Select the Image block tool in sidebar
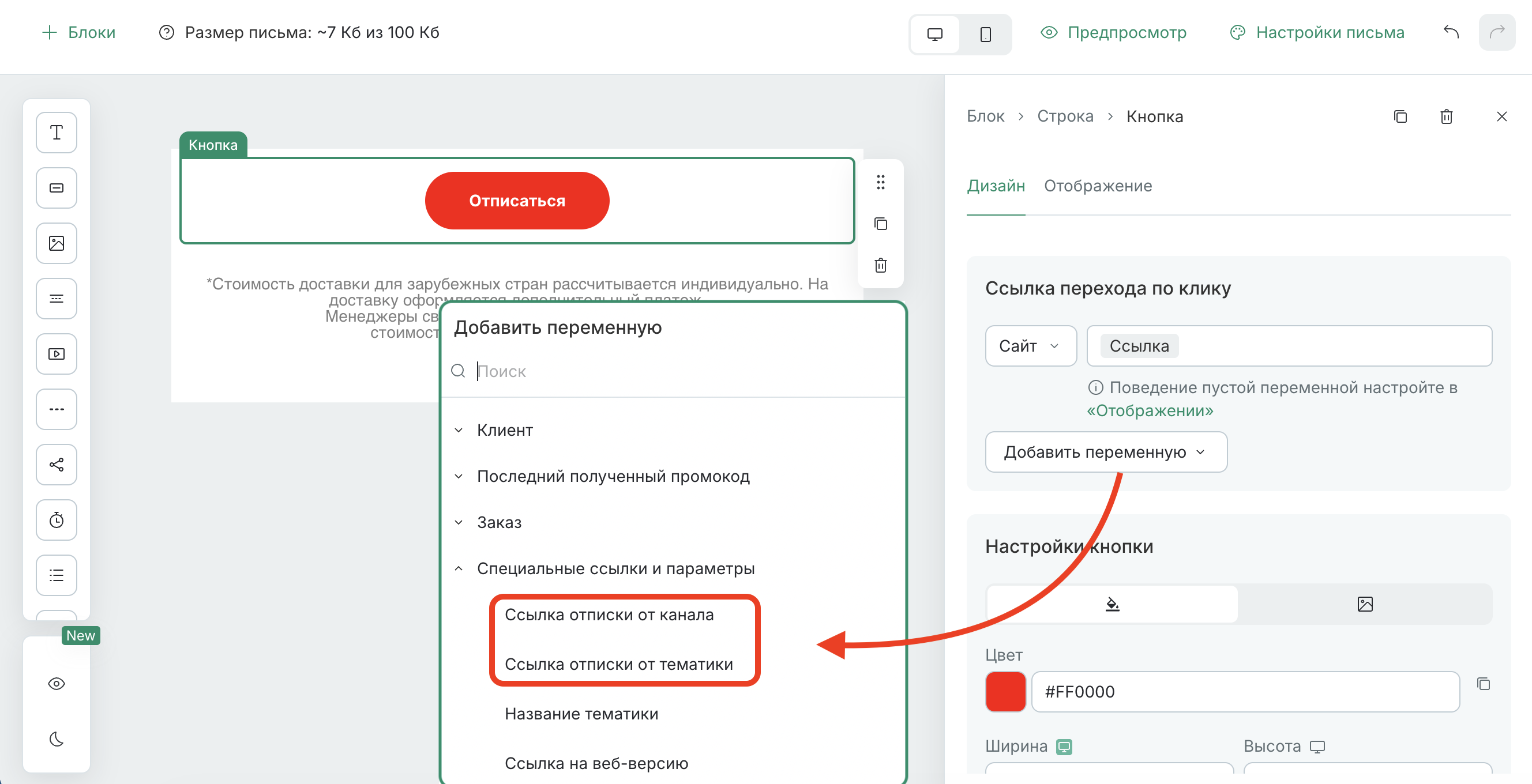 (57, 243)
